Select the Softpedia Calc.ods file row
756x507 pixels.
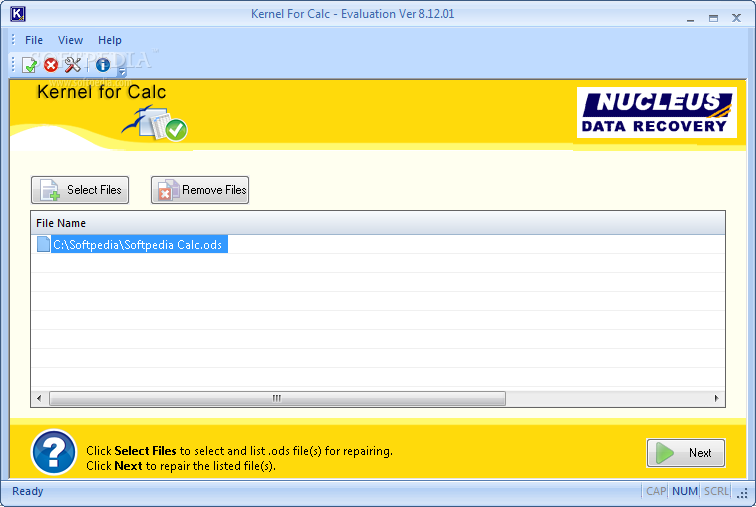[x=378, y=244]
